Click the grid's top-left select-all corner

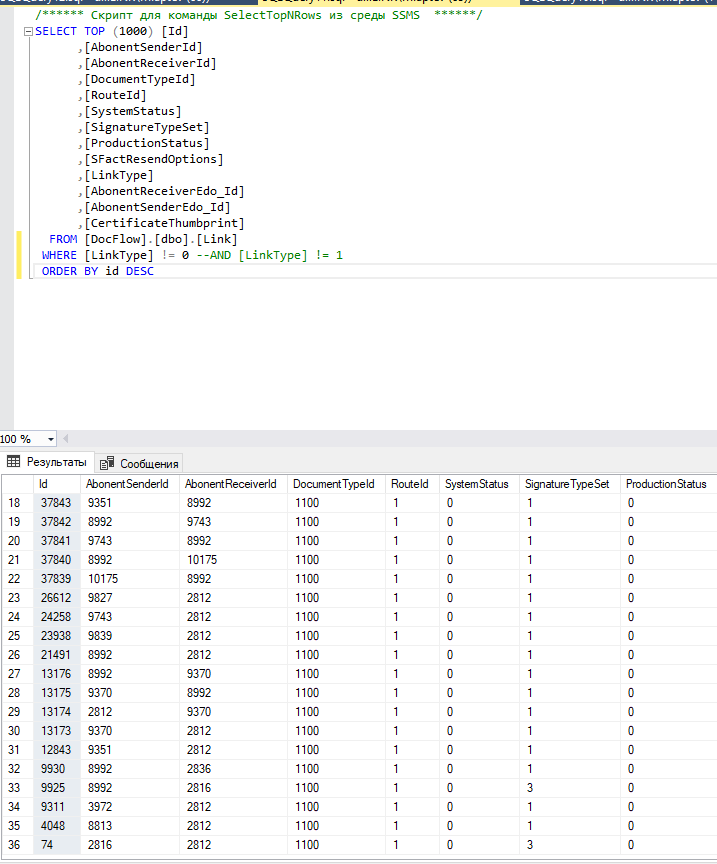[x=16, y=484]
